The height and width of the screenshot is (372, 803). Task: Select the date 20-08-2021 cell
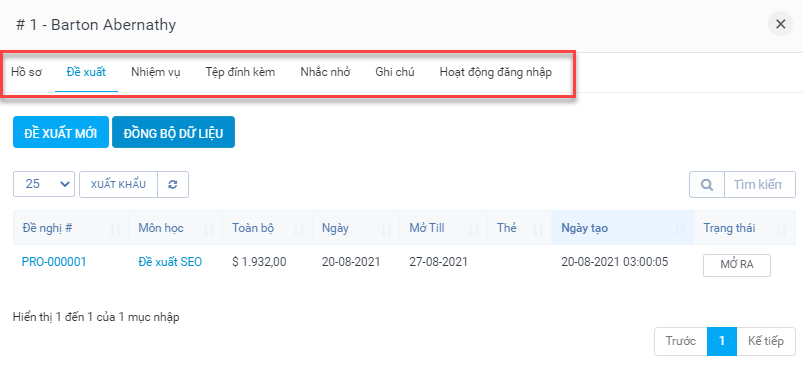click(351, 262)
